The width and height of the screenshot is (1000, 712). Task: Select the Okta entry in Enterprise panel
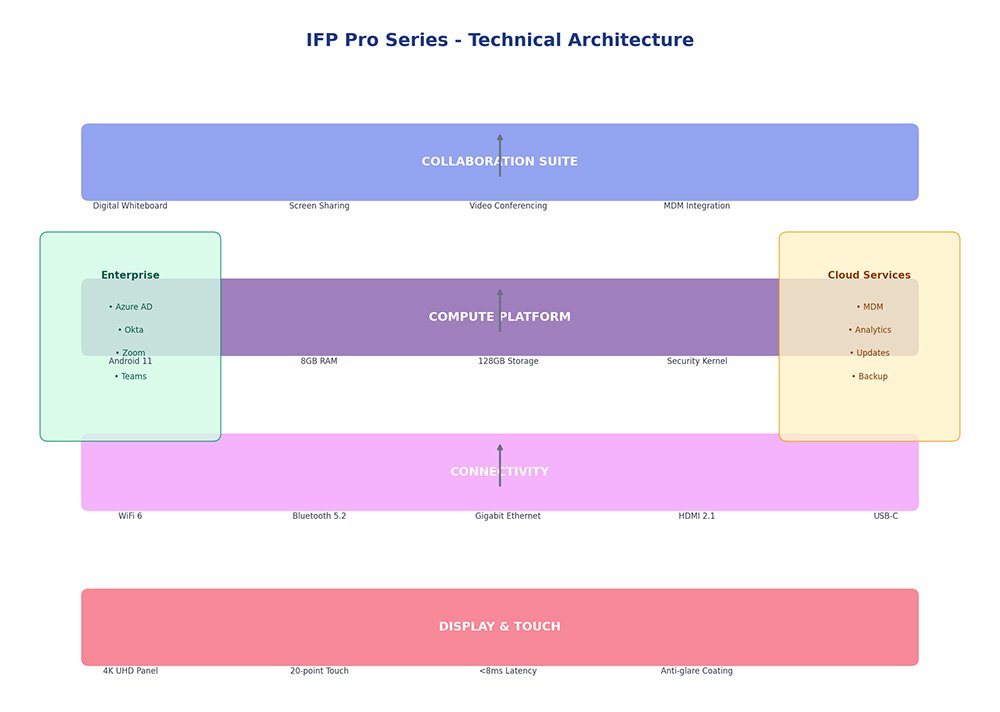click(x=131, y=330)
